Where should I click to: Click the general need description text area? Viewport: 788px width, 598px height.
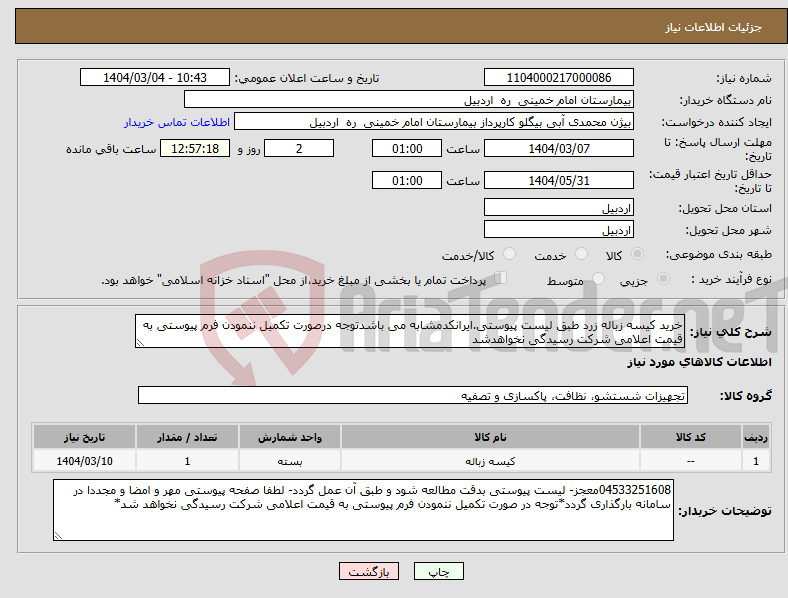point(410,331)
